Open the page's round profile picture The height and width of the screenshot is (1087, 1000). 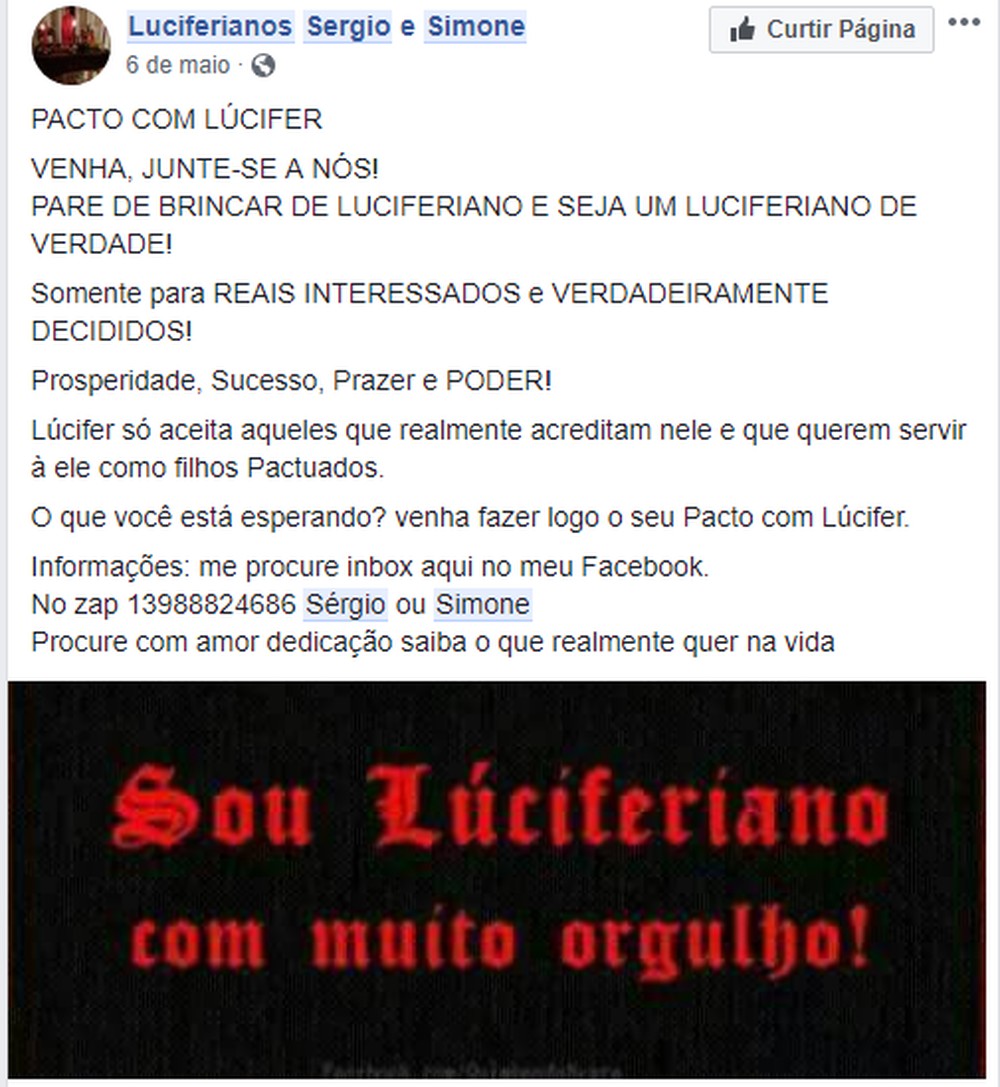point(71,46)
